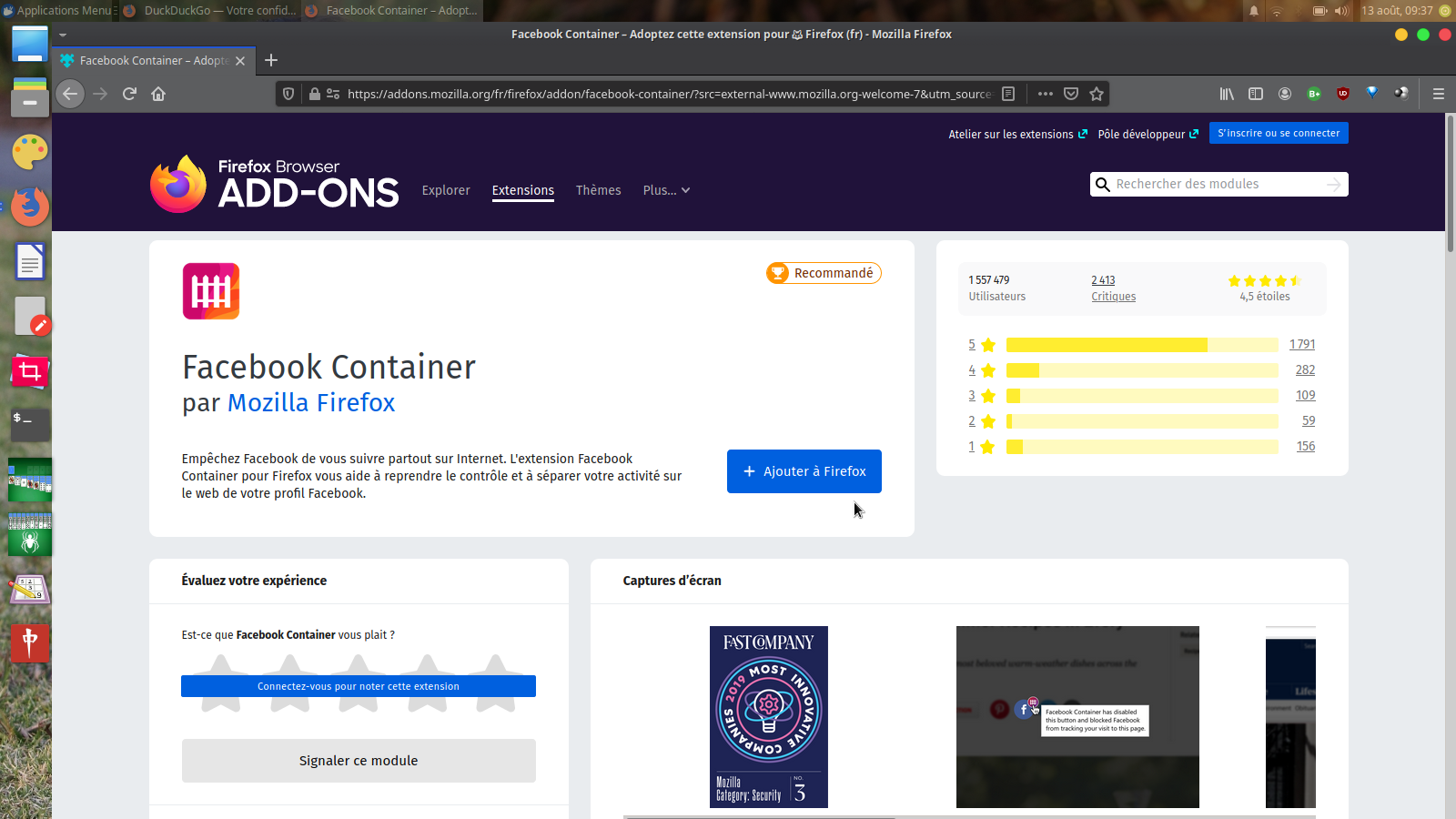Open page actions three-dots menu

[x=1046, y=94]
